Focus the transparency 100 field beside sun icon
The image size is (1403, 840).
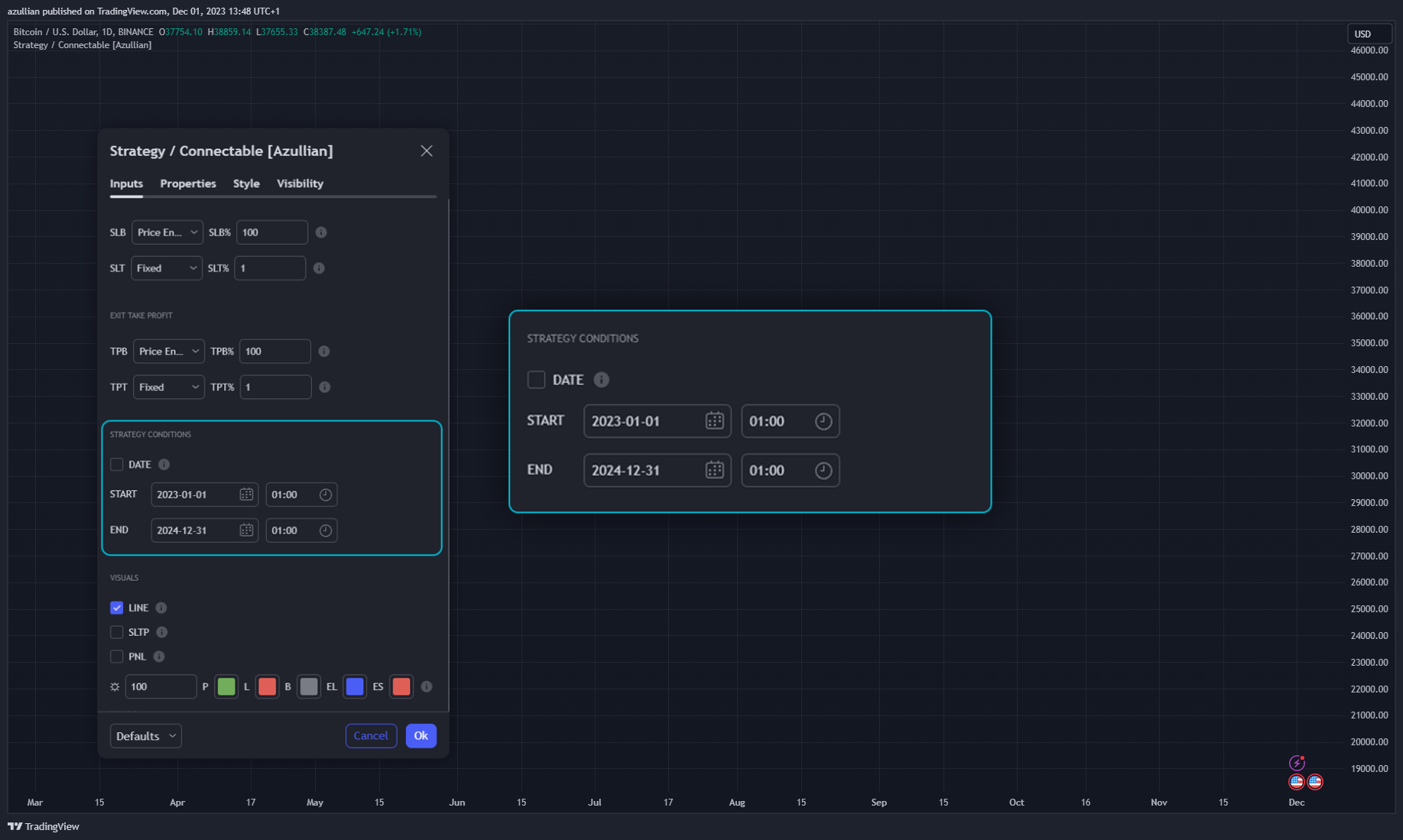coord(161,687)
